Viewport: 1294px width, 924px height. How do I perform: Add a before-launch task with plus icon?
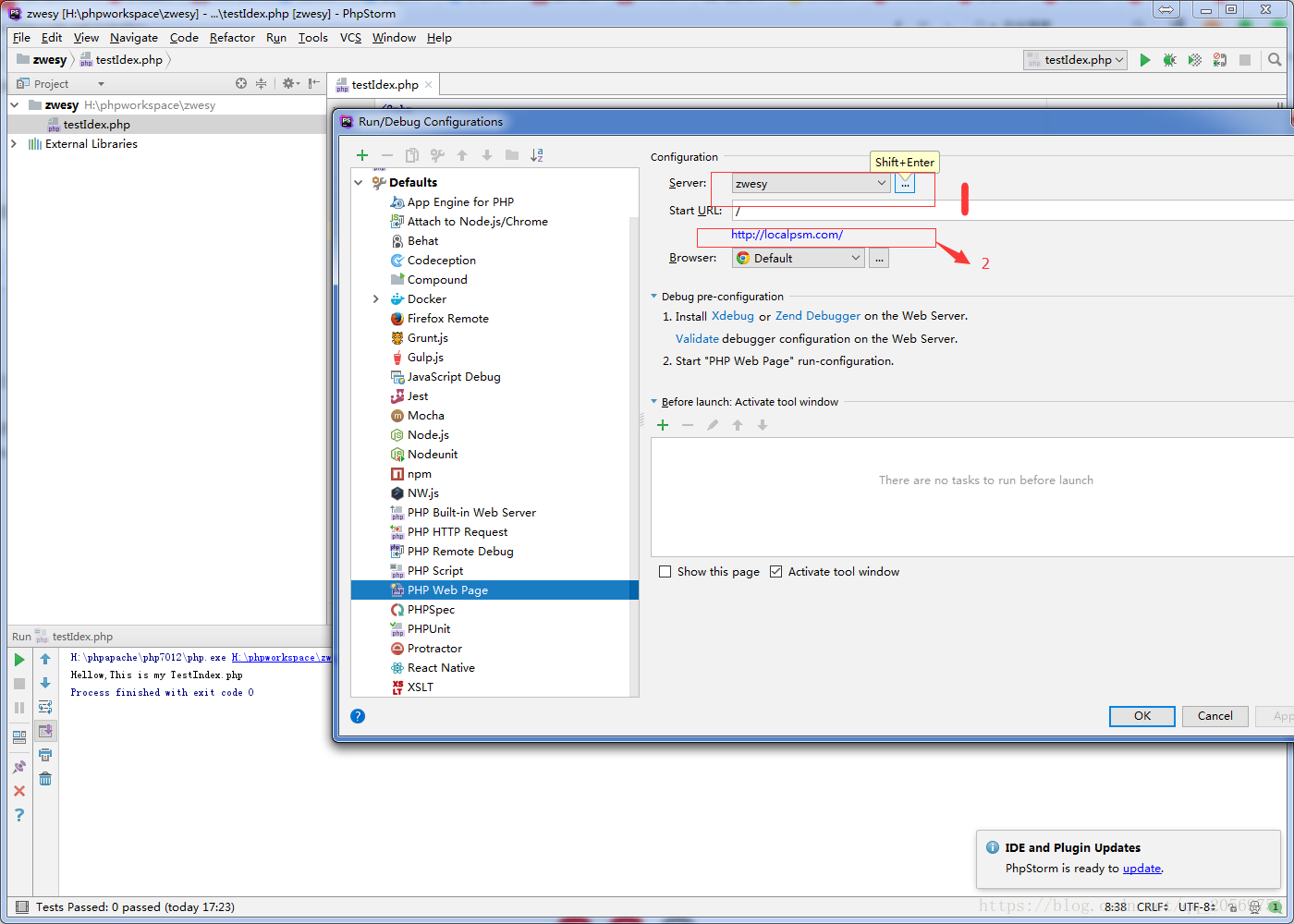(x=663, y=425)
